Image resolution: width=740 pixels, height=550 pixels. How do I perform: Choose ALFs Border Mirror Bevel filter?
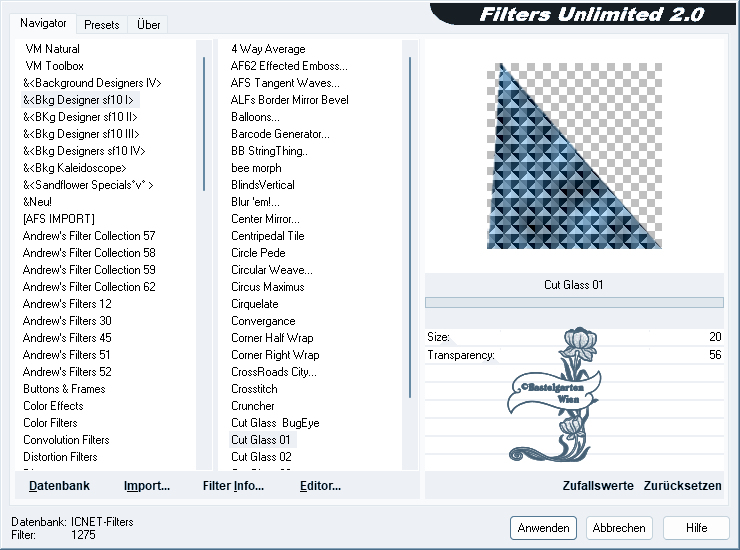[289, 100]
